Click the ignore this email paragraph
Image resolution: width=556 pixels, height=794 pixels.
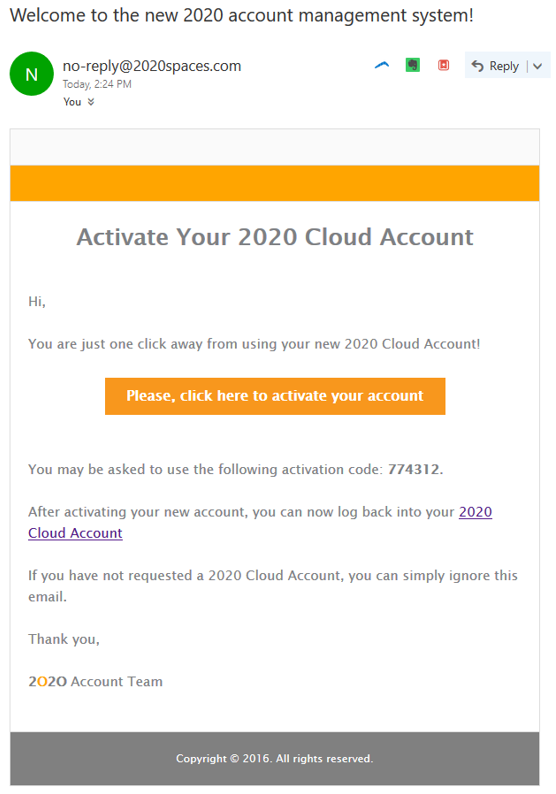[x=273, y=586]
